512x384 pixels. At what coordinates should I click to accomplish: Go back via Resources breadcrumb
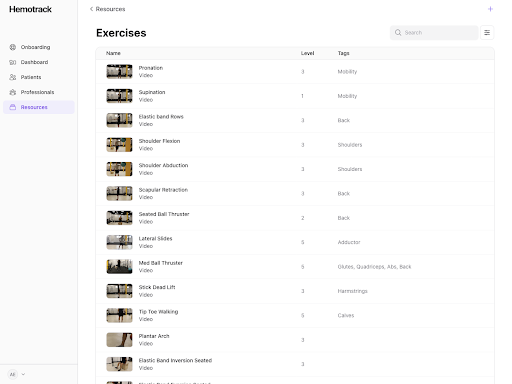point(107,9)
